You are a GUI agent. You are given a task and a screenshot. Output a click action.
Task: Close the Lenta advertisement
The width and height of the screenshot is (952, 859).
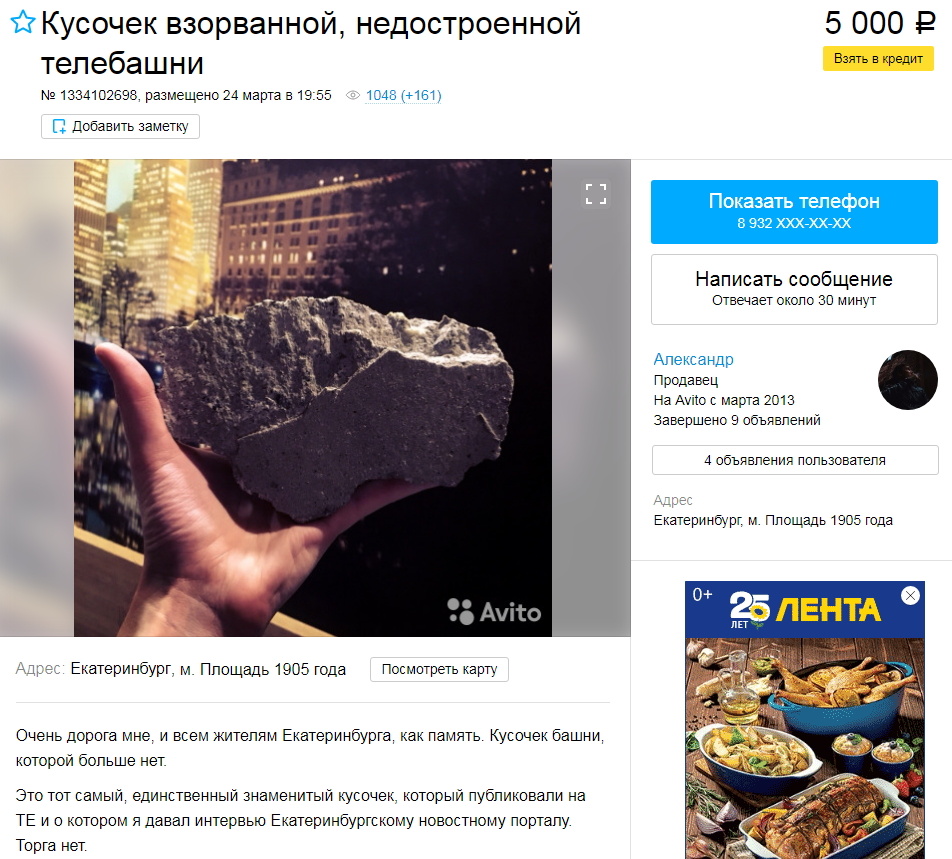click(910, 596)
